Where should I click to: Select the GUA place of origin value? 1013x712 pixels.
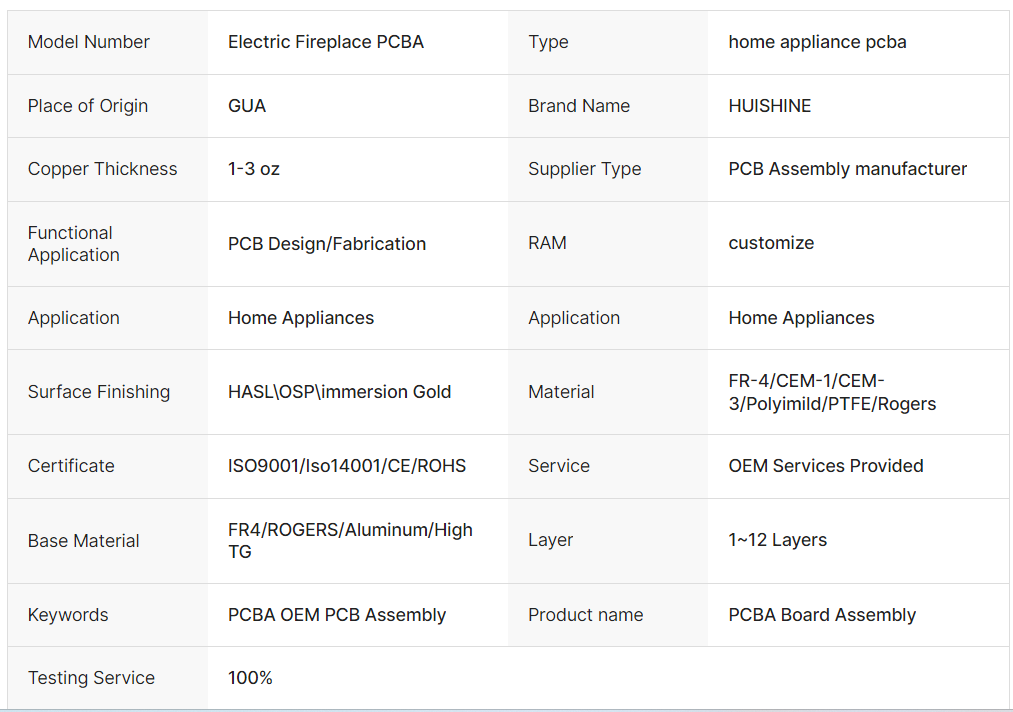click(x=247, y=106)
